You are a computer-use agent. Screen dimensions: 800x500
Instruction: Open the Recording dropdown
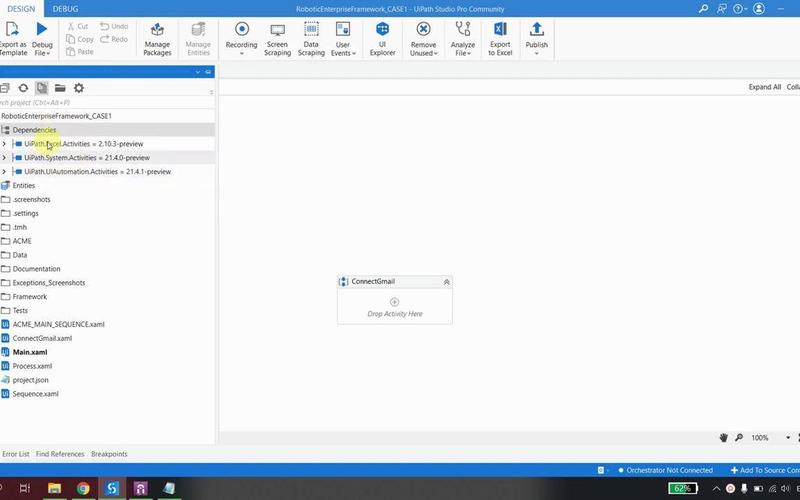[241, 53]
